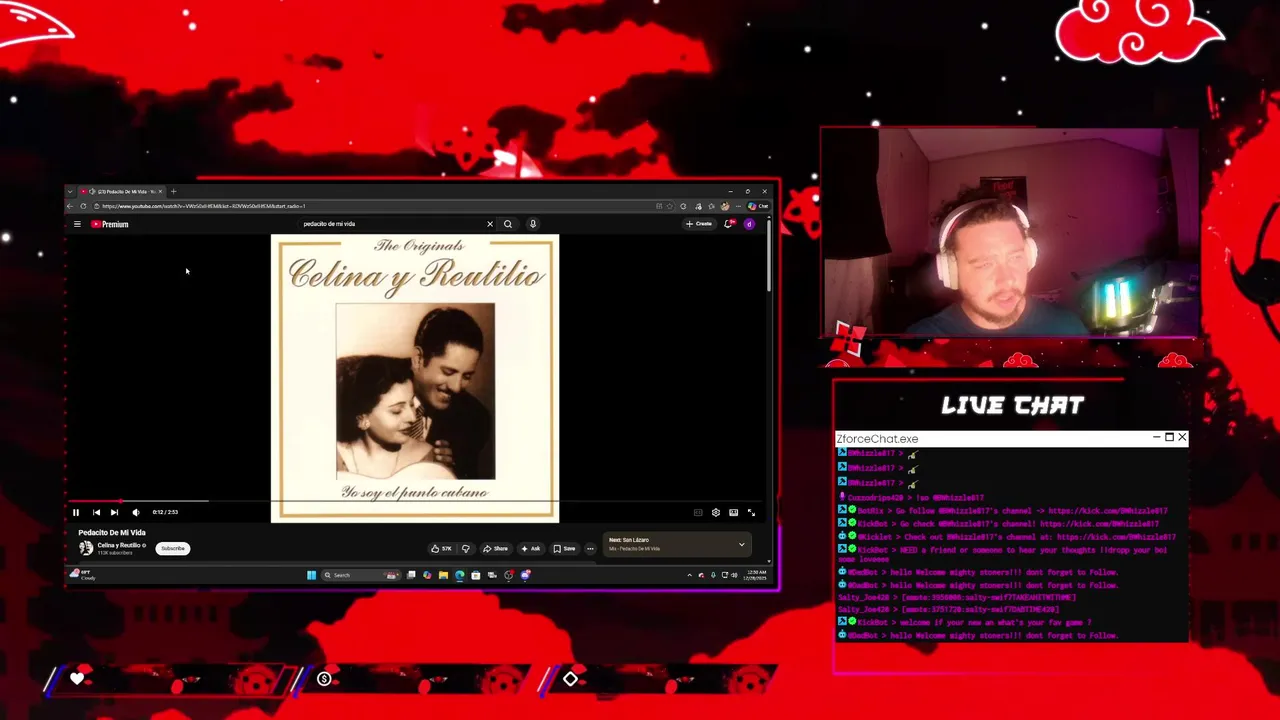Save video to playlist
The image size is (1280, 720).
click(x=564, y=548)
